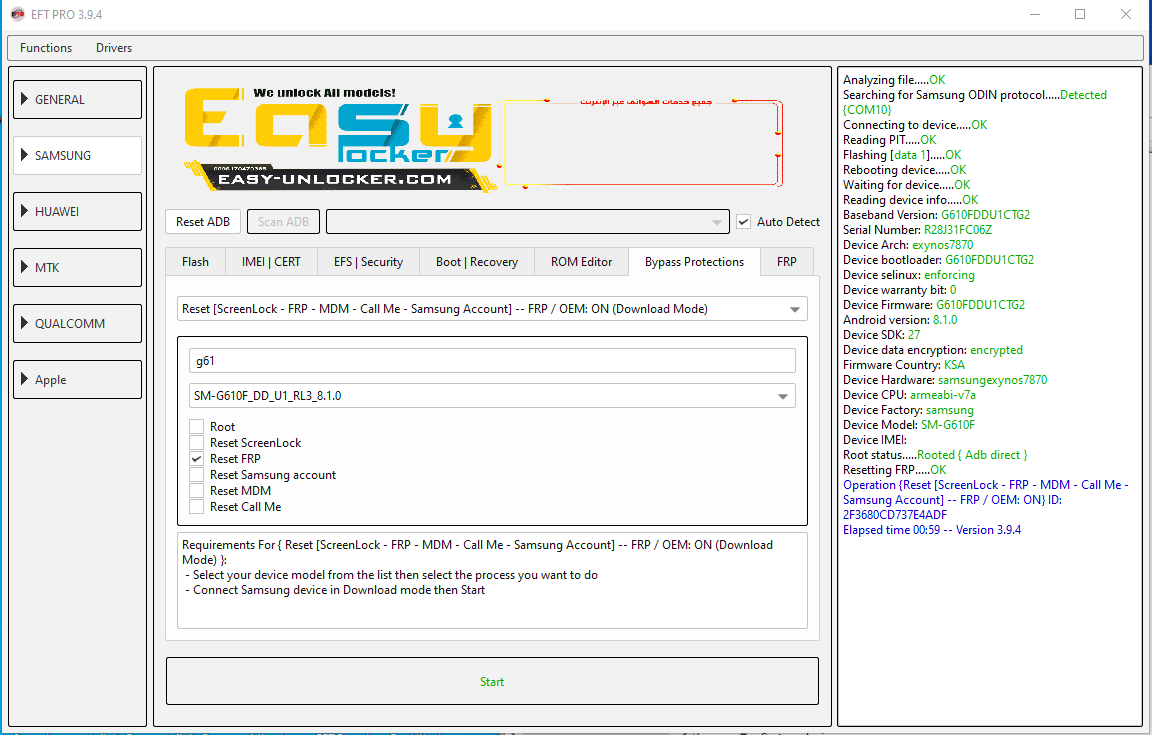Click the 'Resetting FRP.....OK' log line
This screenshot has height=735, width=1152.
pyautogui.click(x=894, y=470)
